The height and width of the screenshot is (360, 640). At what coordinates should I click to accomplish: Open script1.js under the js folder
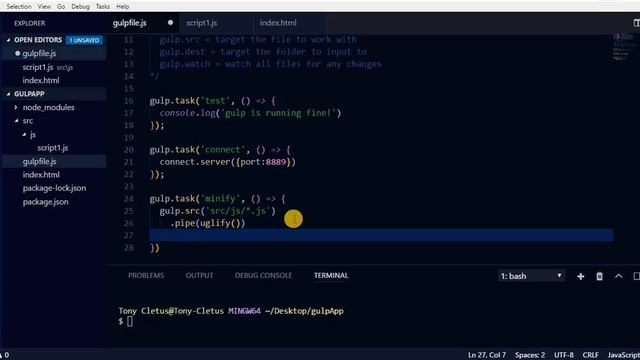[x=53, y=148]
